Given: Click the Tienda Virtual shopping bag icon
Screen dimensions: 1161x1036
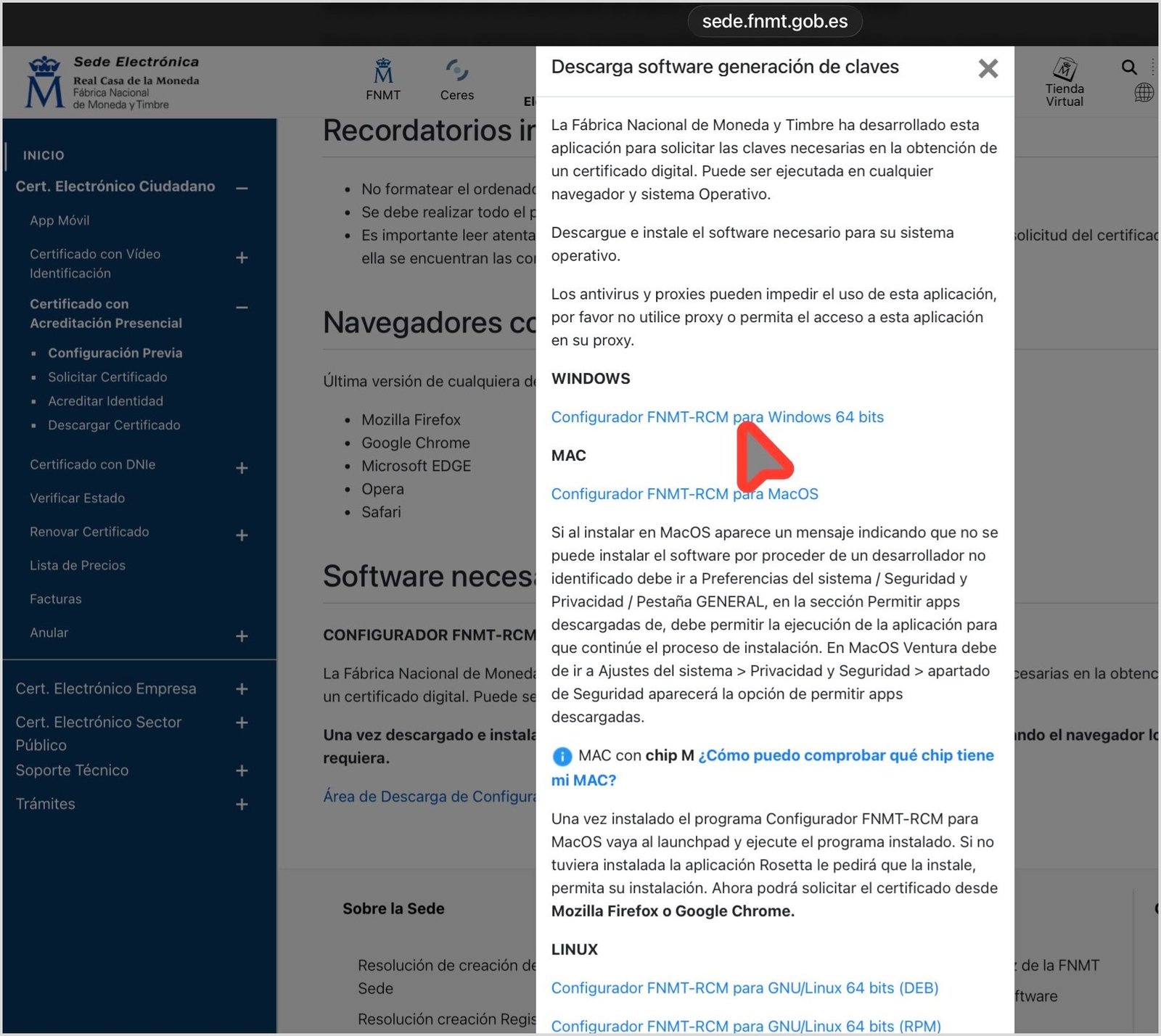Looking at the screenshot, I should 1064,70.
